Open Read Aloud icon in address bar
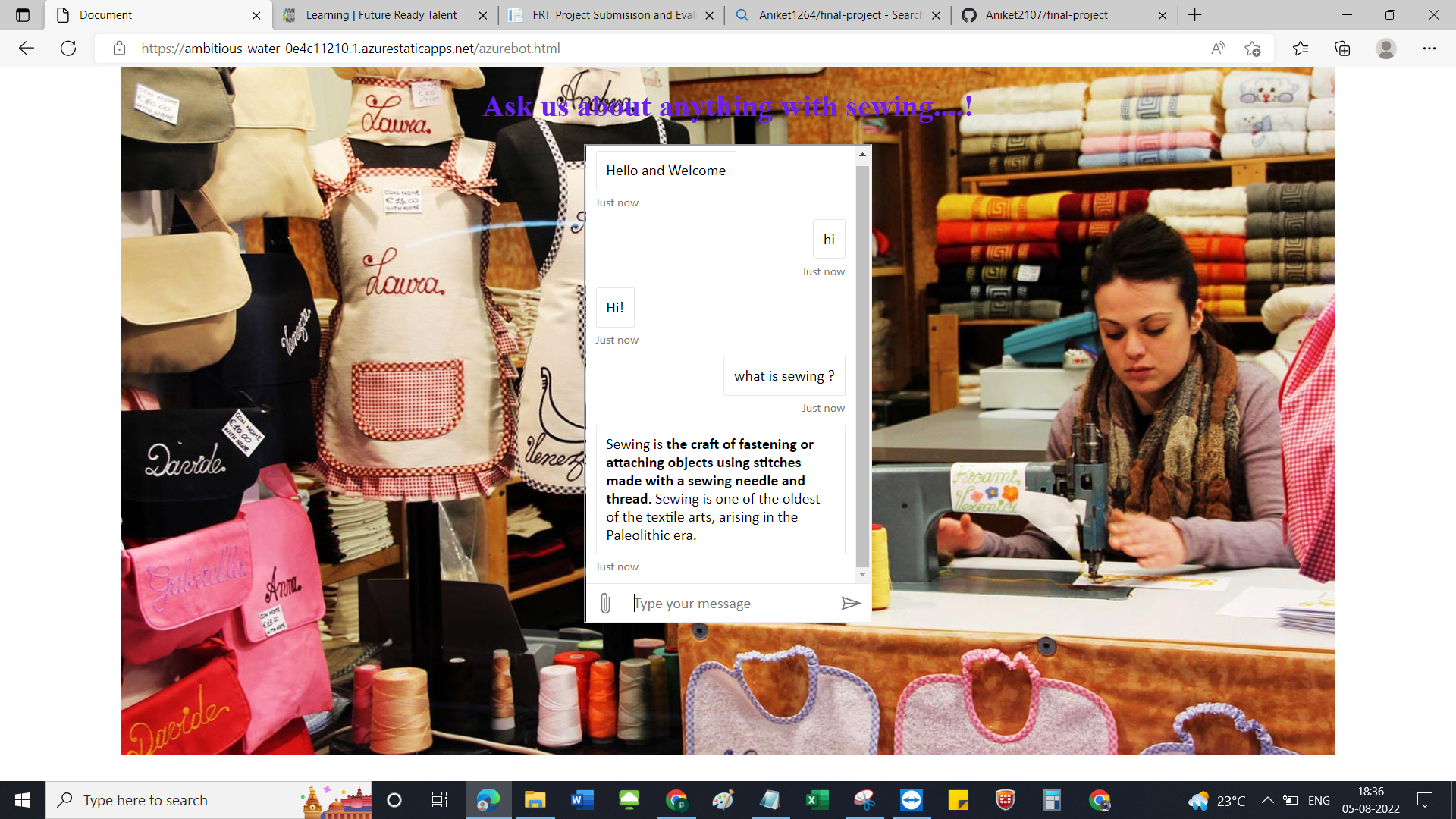The image size is (1456, 819). coord(1218,49)
